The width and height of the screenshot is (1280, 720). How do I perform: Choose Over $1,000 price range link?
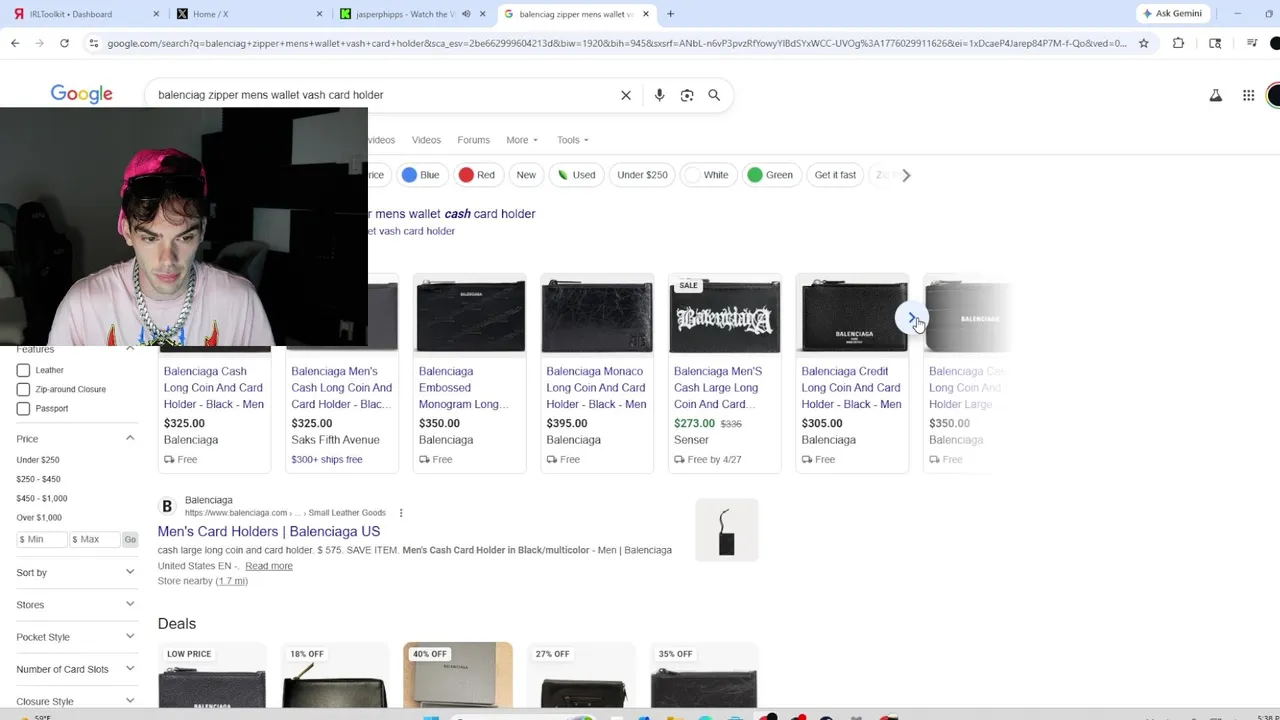39,517
